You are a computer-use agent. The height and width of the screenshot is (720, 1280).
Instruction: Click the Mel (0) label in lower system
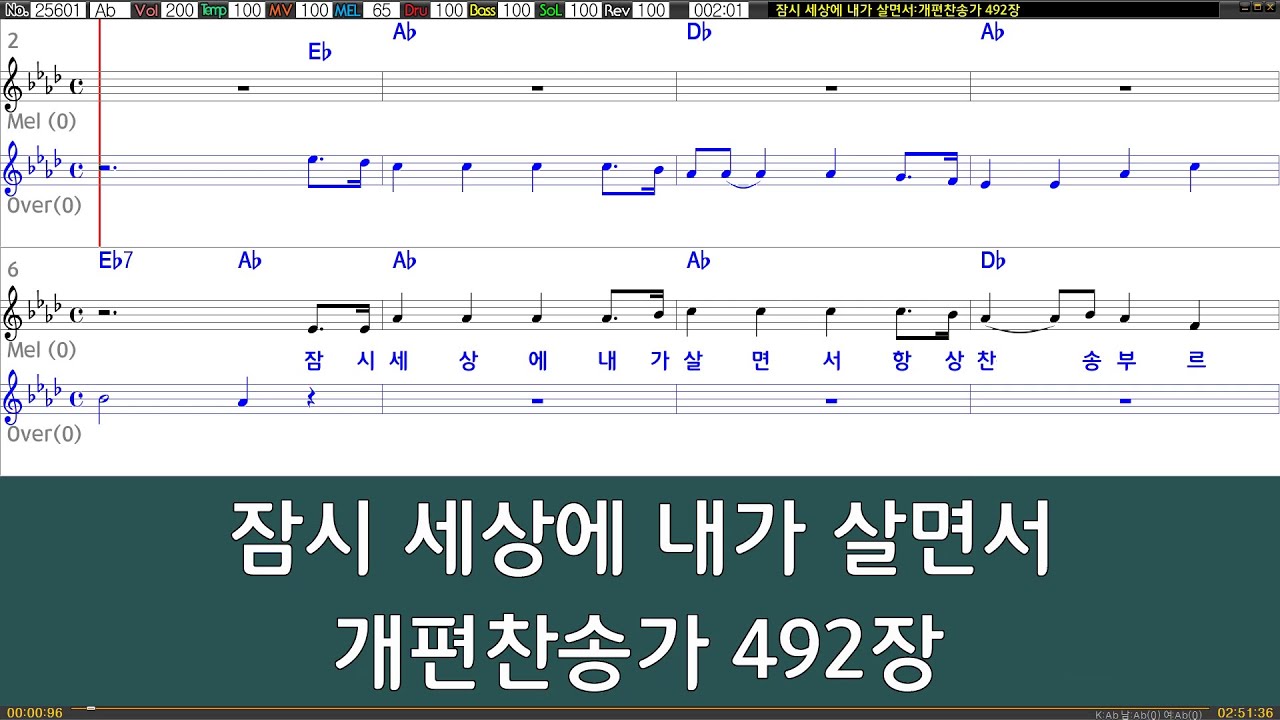pyautogui.click(x=42, y=350)
